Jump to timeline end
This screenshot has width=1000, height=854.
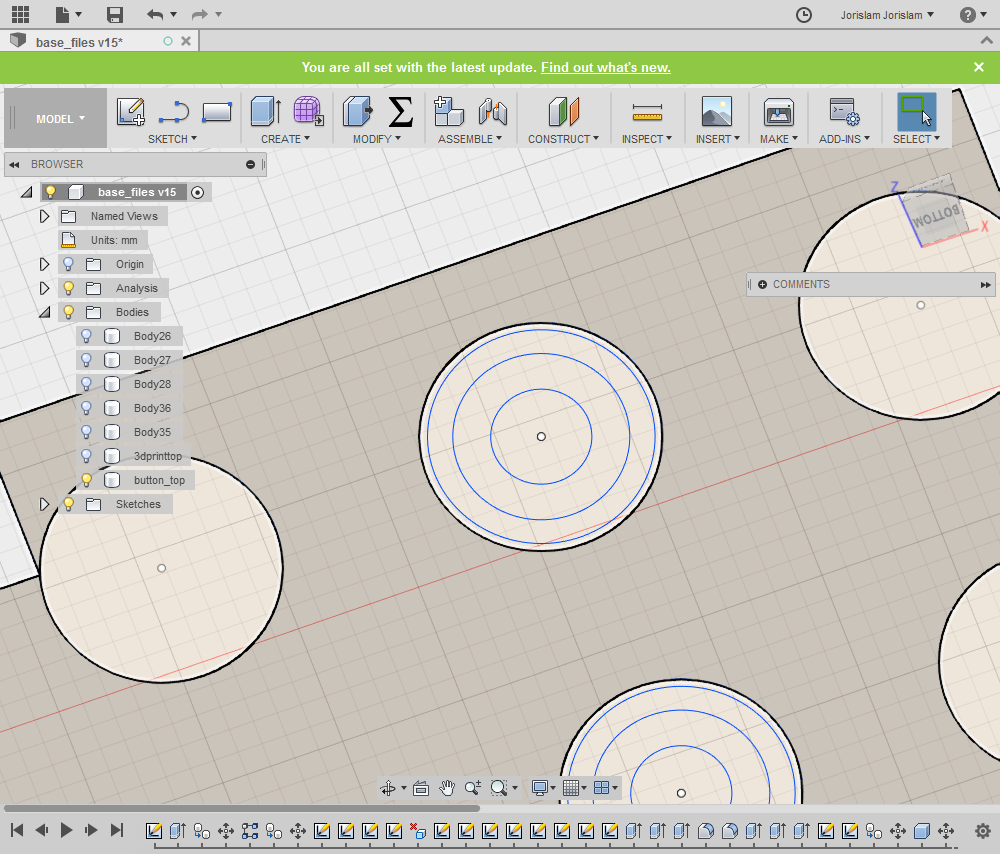(x=117, y=830)
